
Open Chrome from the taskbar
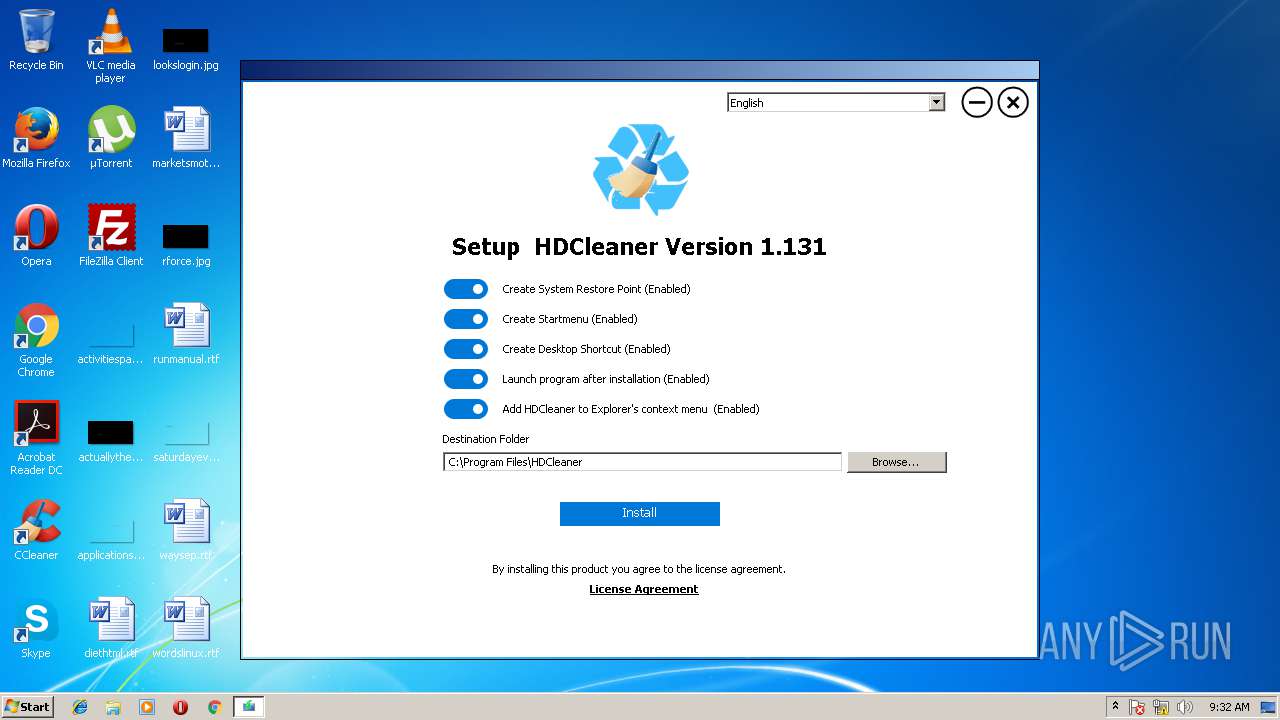click(214, 707)
